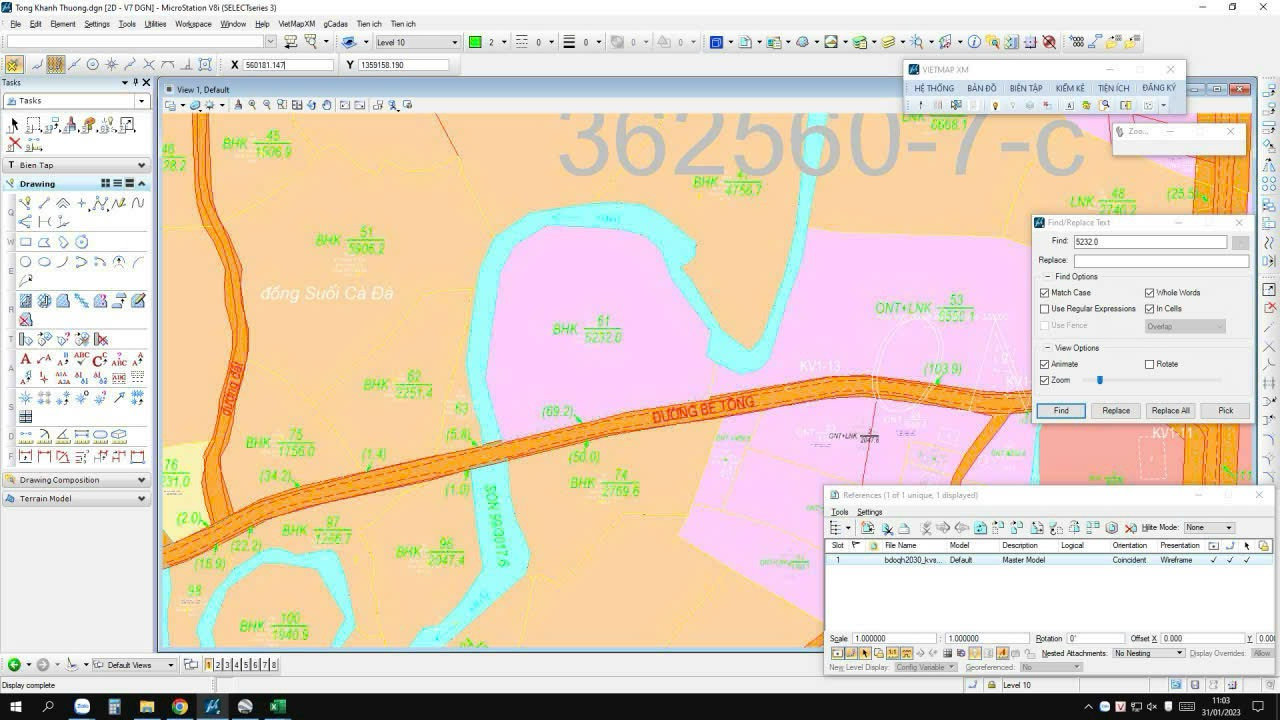Uncheck the Match Case checkbox

pyautogui.click(x=1045, y=293)
